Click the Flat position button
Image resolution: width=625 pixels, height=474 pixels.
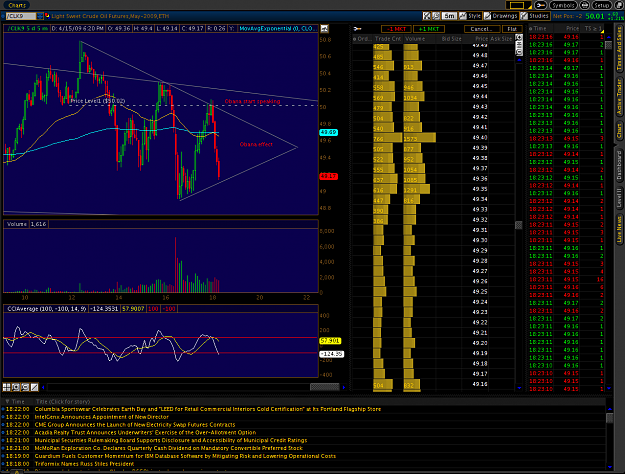[x=512, y=29]
